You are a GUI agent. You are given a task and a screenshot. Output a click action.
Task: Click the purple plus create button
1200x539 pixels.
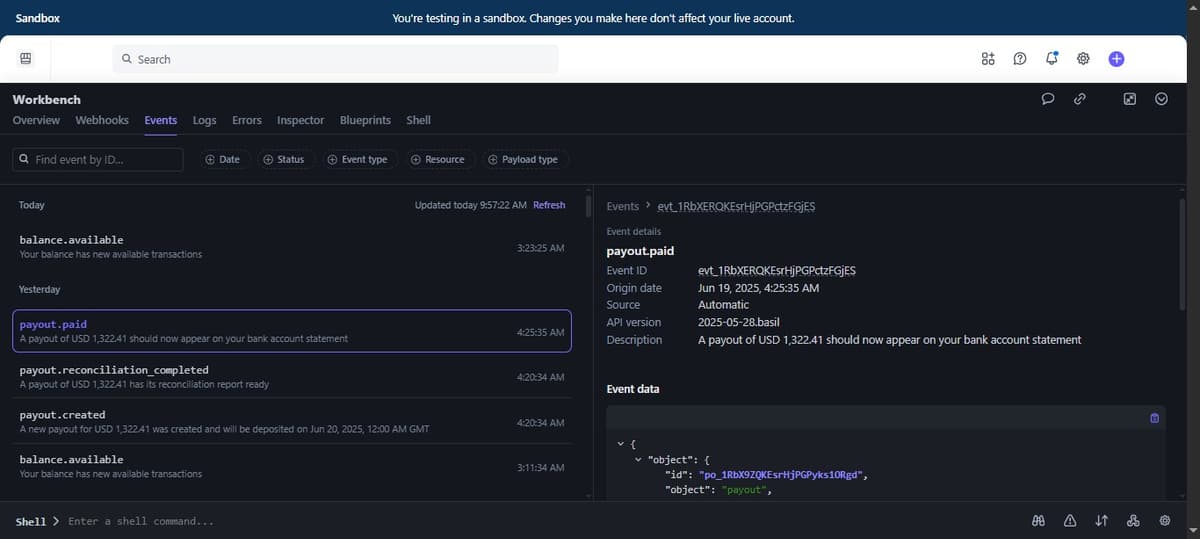click(x=1116, y=59)
